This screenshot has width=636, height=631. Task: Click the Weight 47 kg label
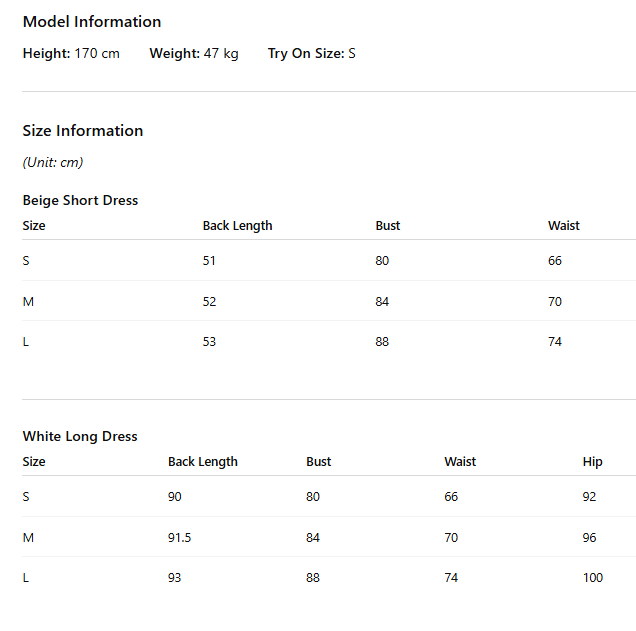point(194,54)
